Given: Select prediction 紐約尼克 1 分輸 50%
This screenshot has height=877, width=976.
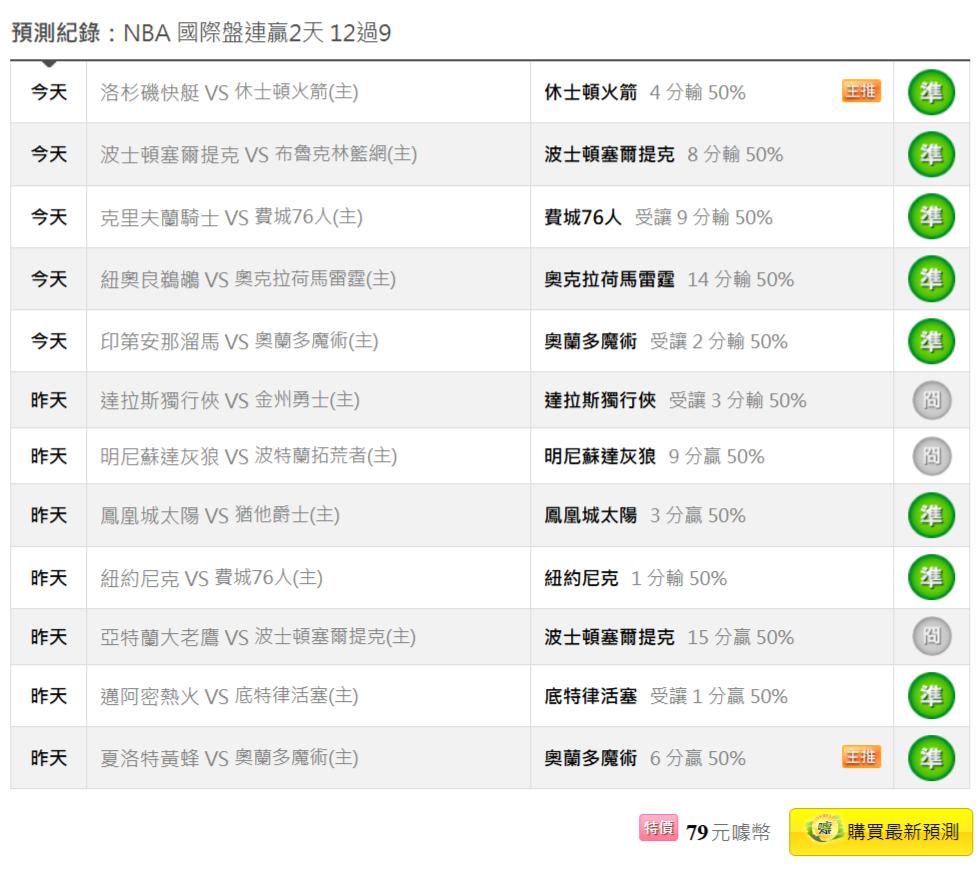Looking at the screenshot, I should [x=636, y=578].
